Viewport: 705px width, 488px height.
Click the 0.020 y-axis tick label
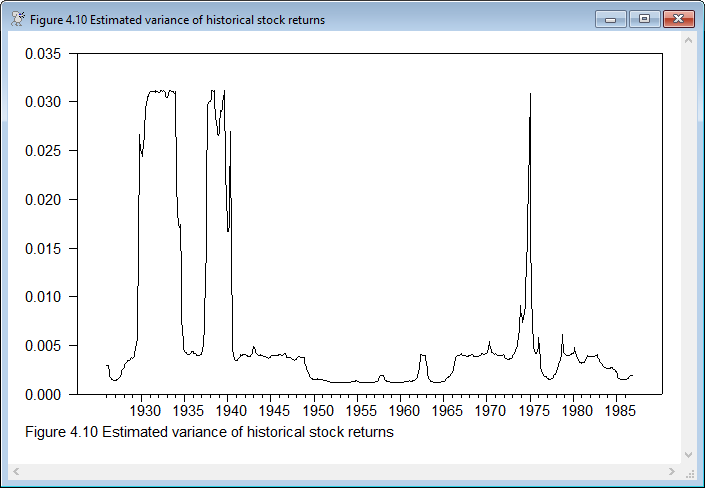[x=44, y=200]
